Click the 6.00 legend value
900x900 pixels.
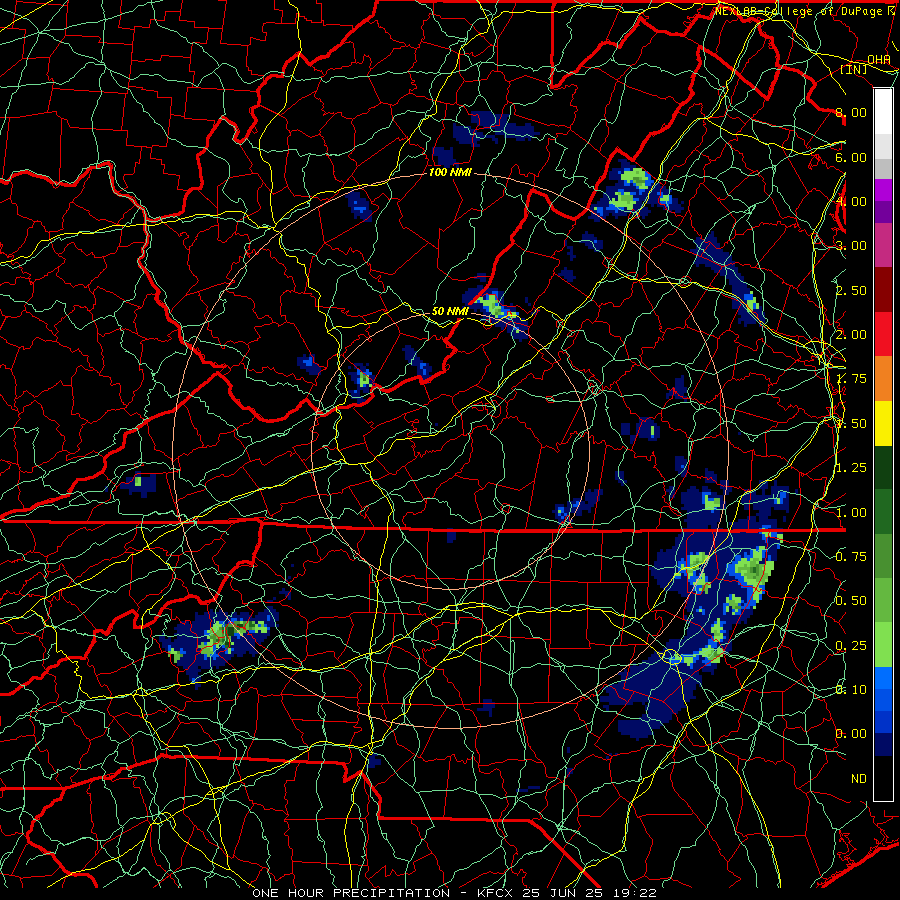tap(851, 157)
